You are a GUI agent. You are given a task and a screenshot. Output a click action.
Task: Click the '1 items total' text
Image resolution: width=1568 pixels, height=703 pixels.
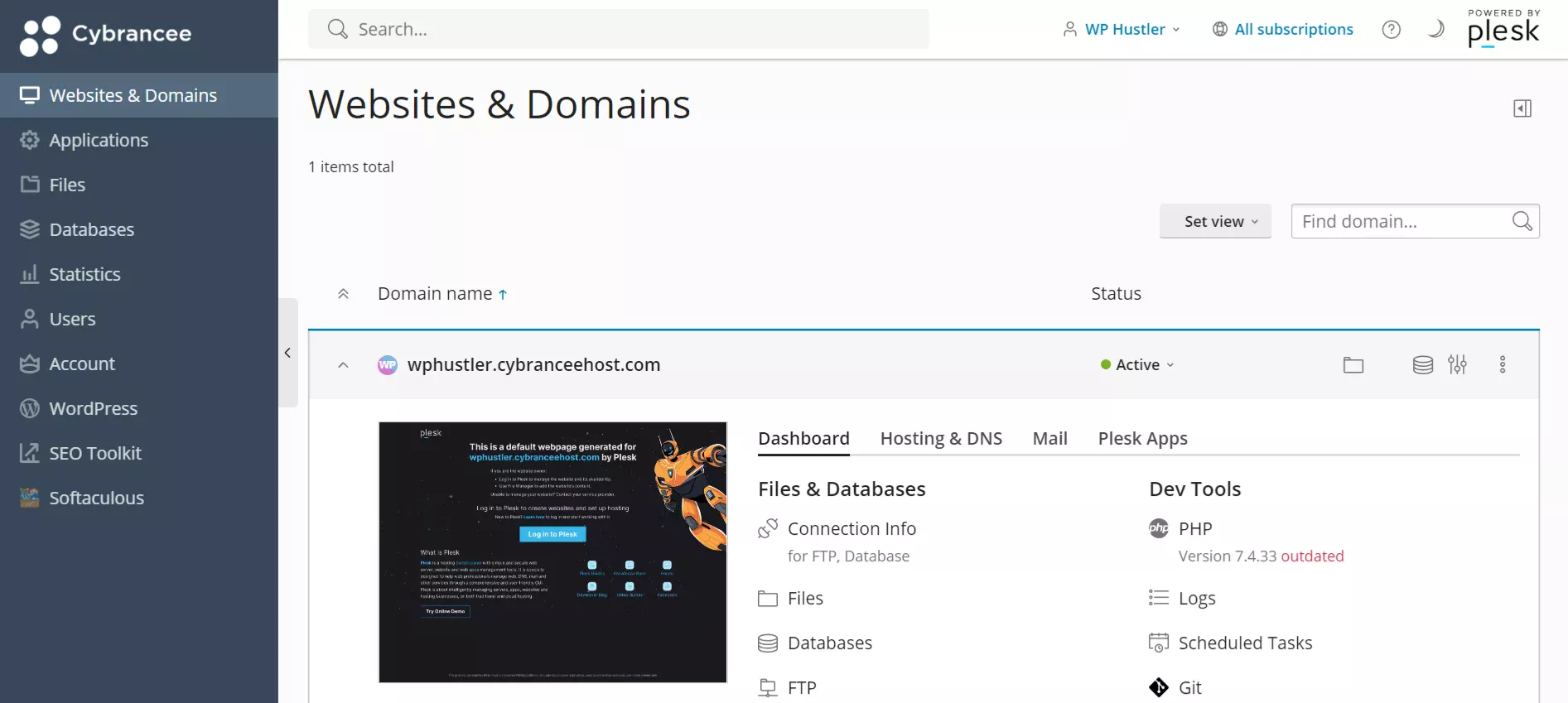[x=351, y=167]
